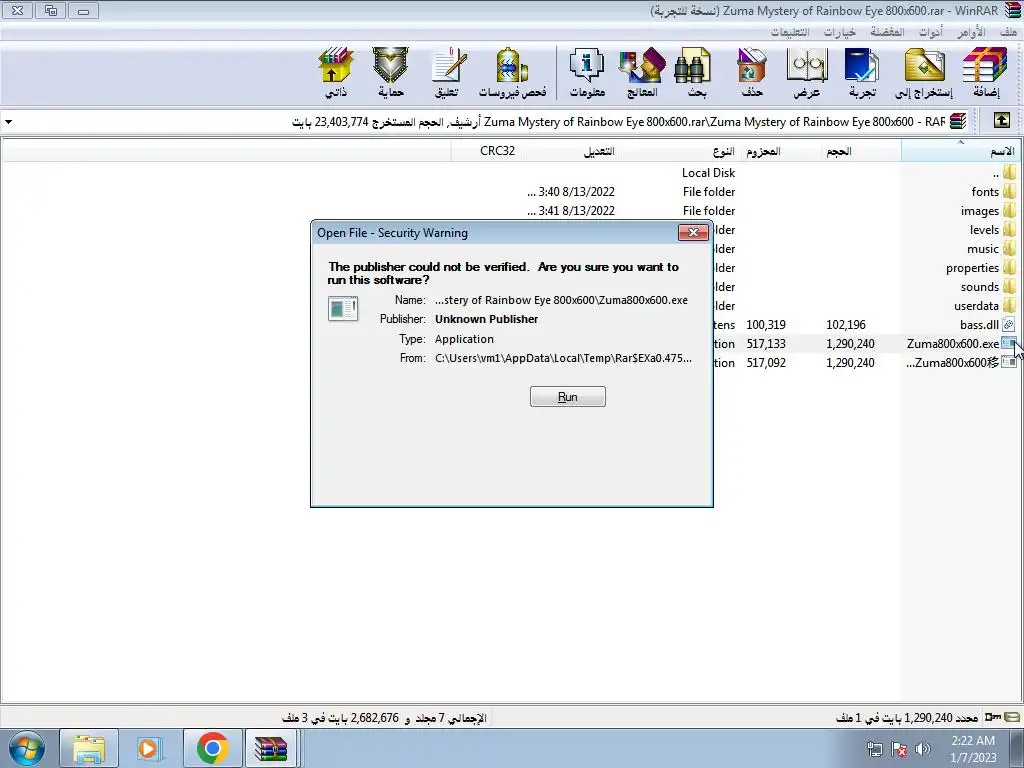Click the Delete (حذف) toolbar icon
The image size is (1024, 768).
[x=752, y=72]
